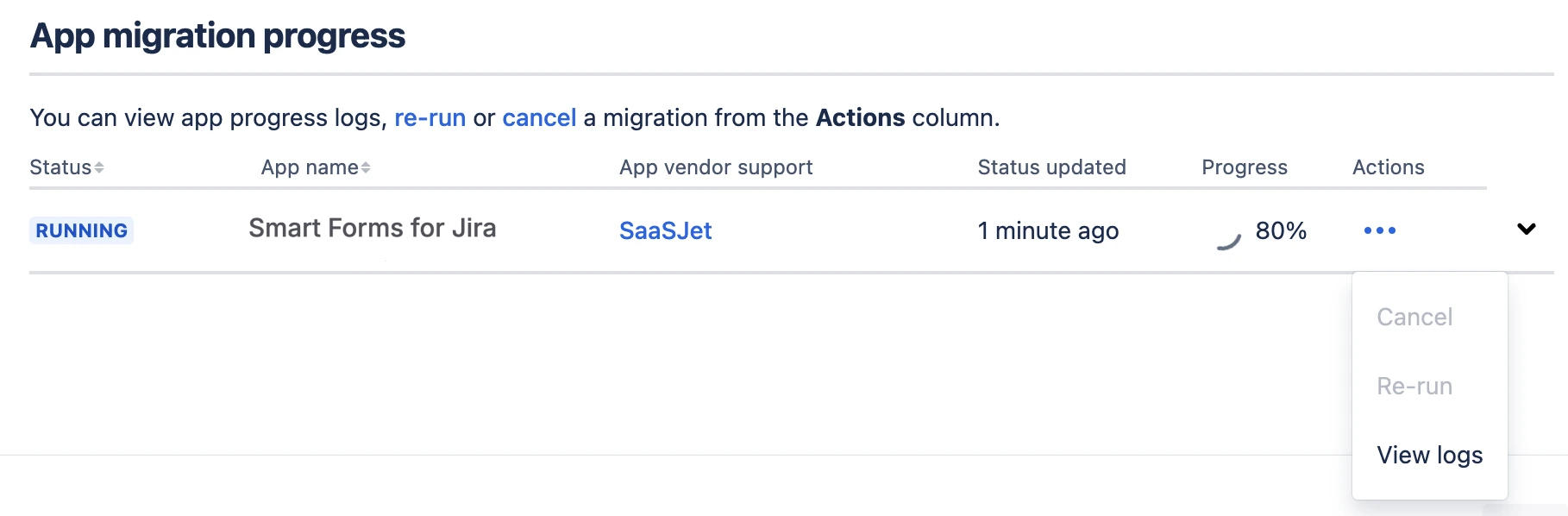Image resolution: width=1568 pixels, height=516 pixels.
Task: Sort by the App name column header
Action: pos(310,167)
